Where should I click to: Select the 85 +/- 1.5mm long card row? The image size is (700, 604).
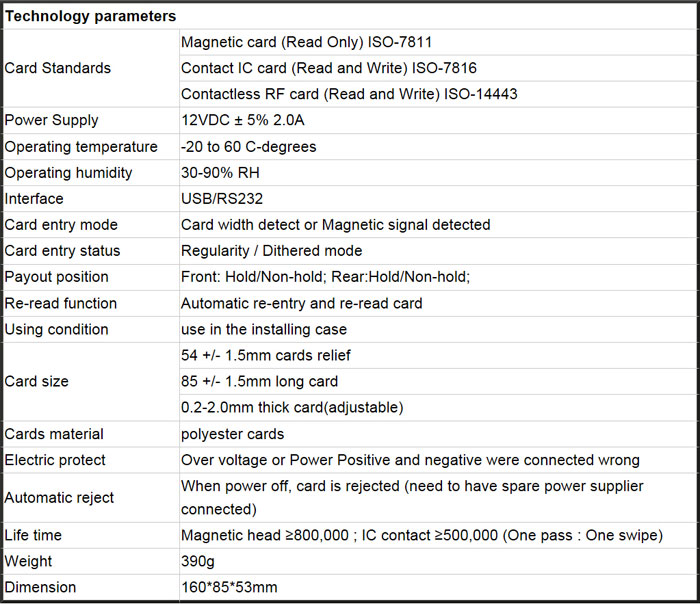coord(259,381)
